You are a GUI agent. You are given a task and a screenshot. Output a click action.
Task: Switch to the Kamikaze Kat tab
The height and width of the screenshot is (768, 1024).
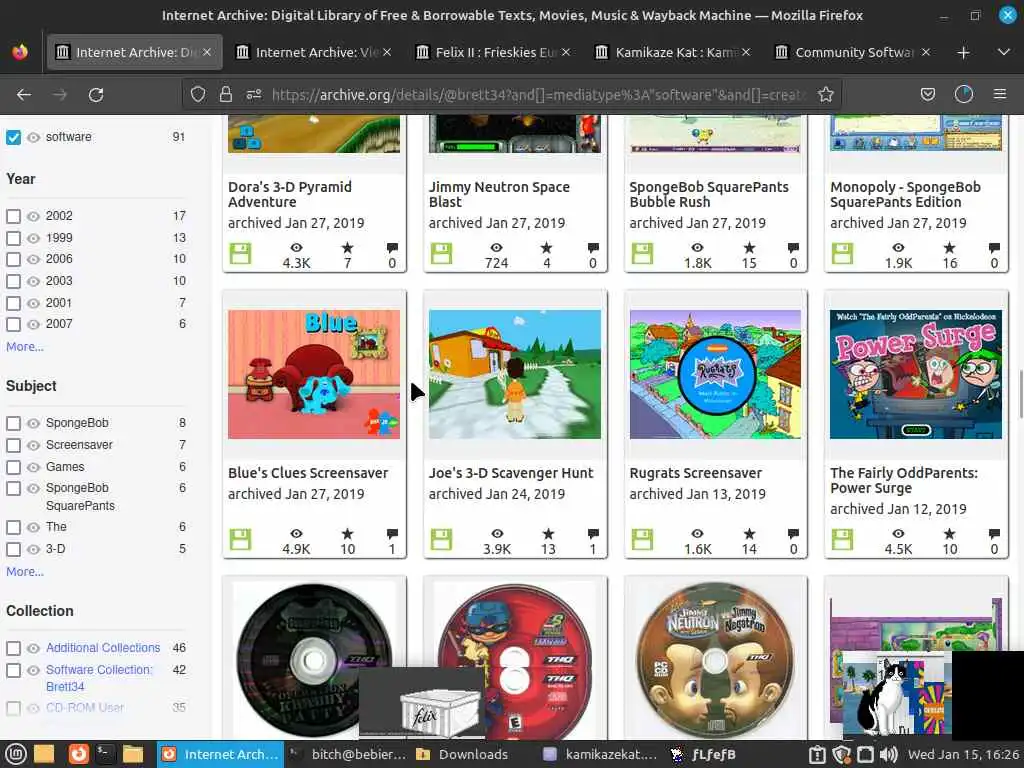673,52
